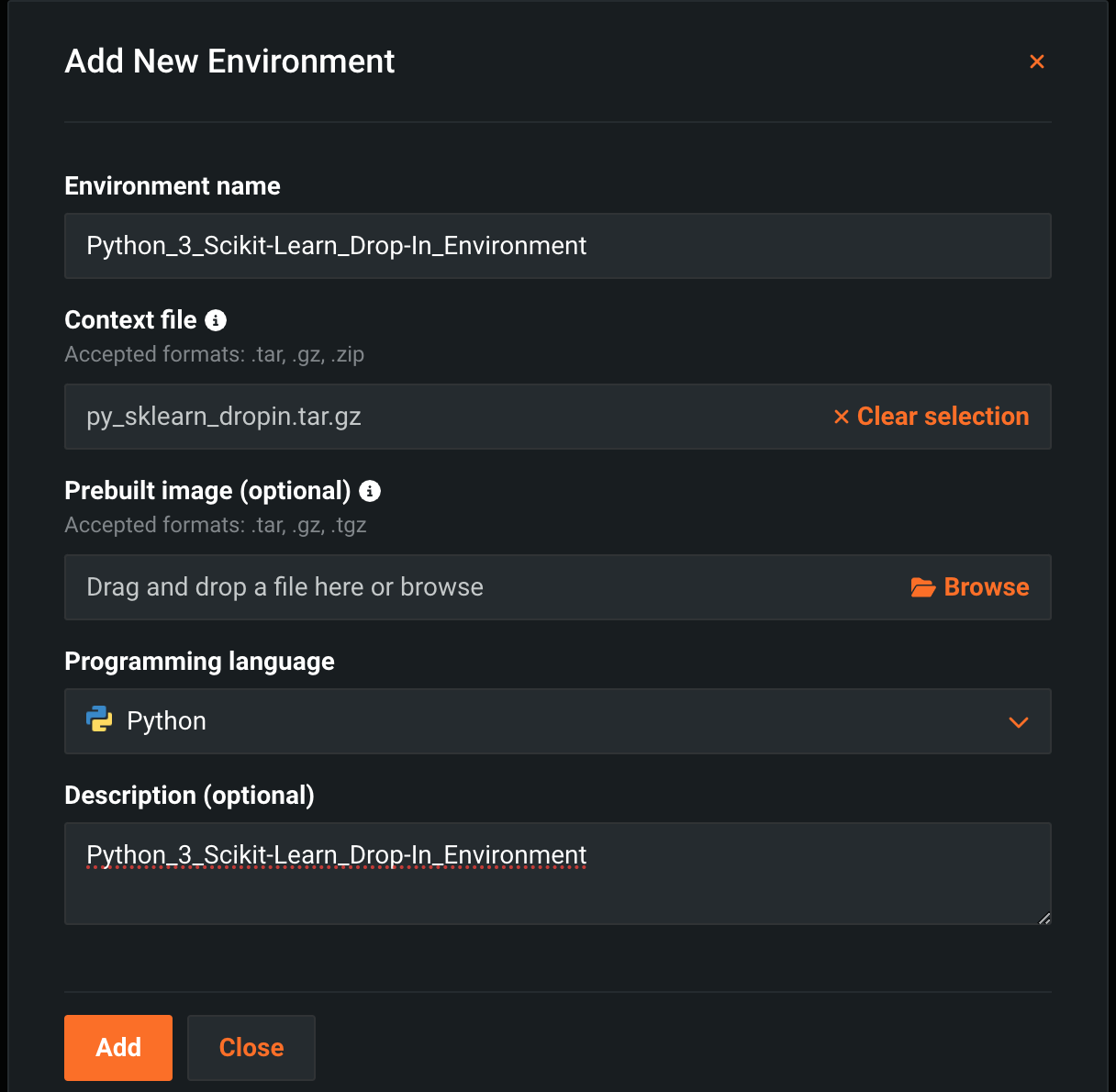Click the Programming language label

click(x=199, y=662)
